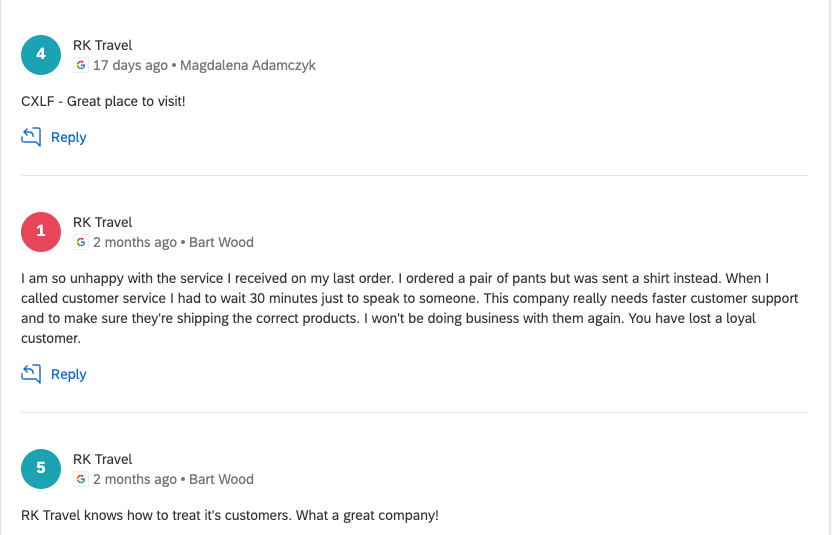This screenshot has width=832, height=535.
Task: Click the red 1-star rating badge
Action: (x=41, y=232)
